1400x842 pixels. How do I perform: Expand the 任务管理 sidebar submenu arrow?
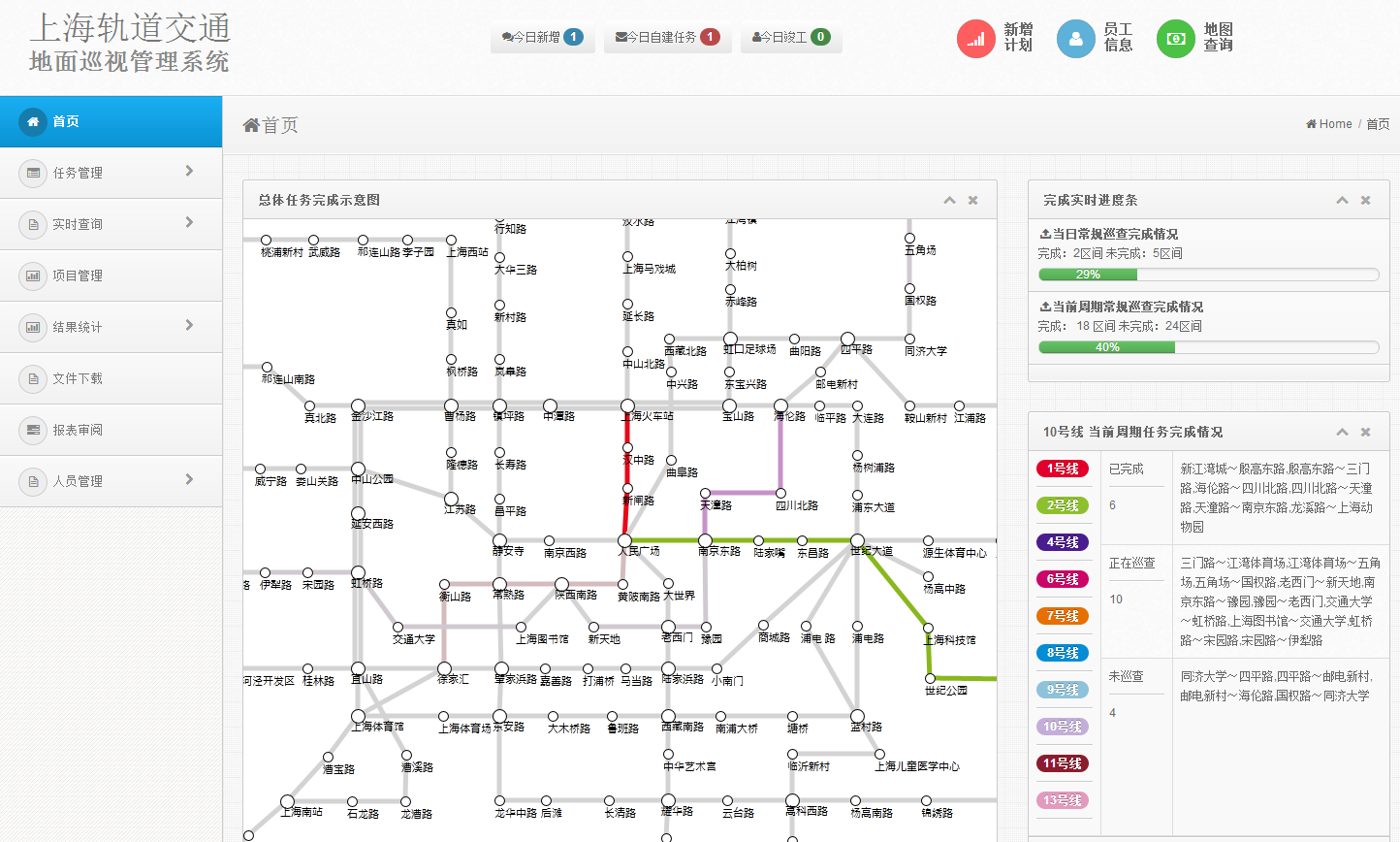pyautogui.click(x=189, y=172)
